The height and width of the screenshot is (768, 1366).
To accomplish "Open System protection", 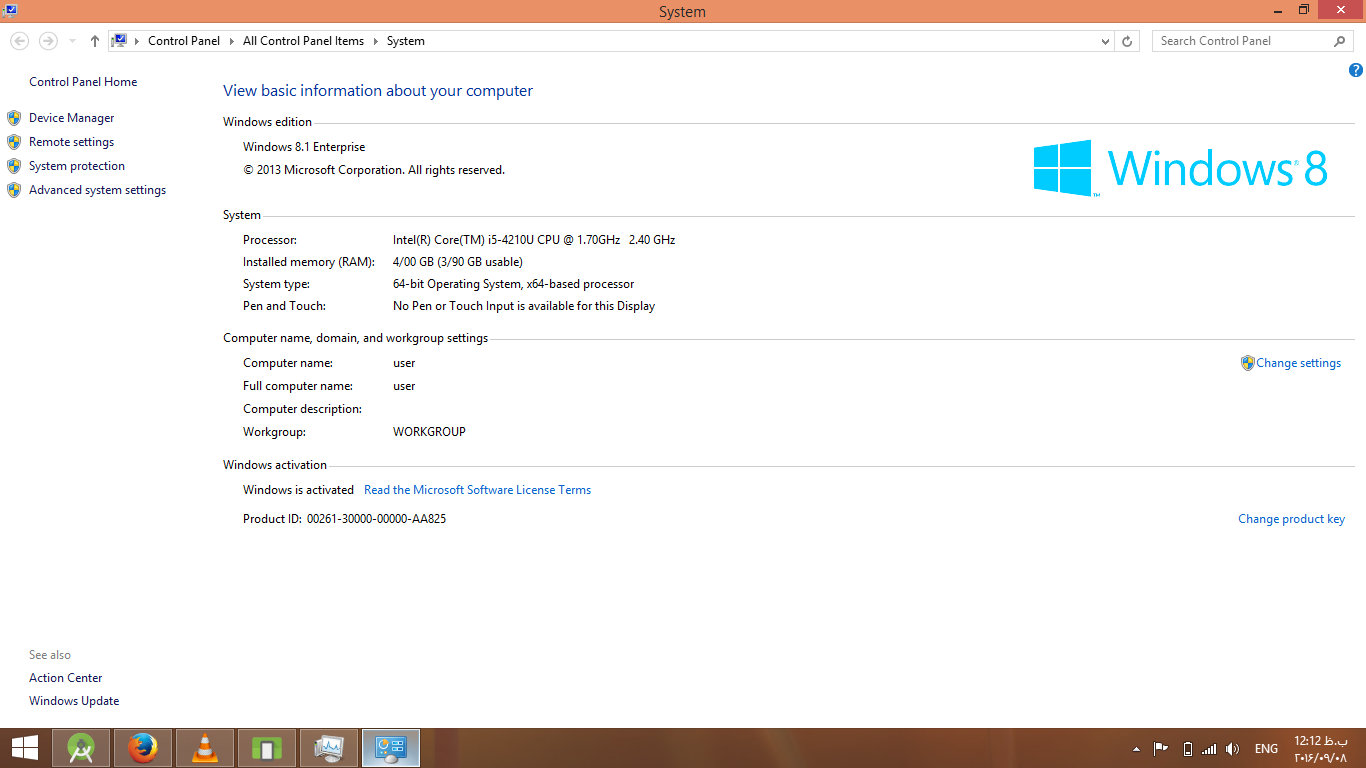I will (x=77, y=166).
